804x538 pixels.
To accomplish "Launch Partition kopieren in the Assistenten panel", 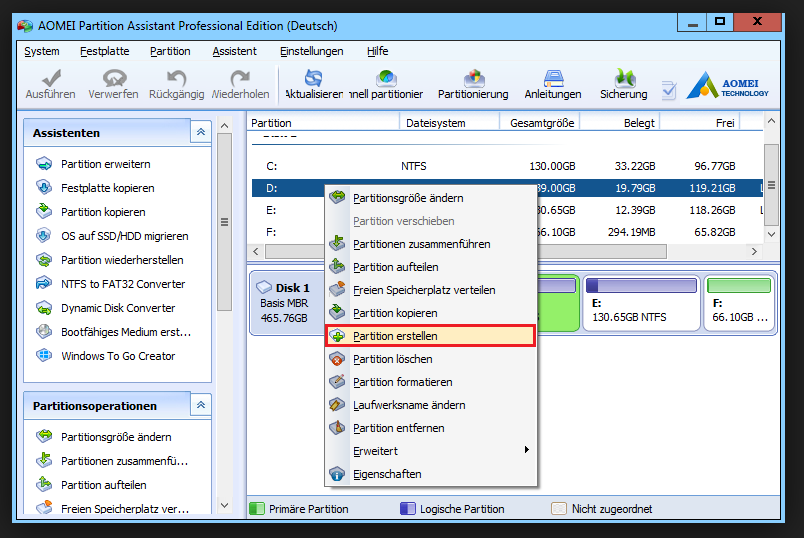I will pyautogui.click(x=103, y=212).
